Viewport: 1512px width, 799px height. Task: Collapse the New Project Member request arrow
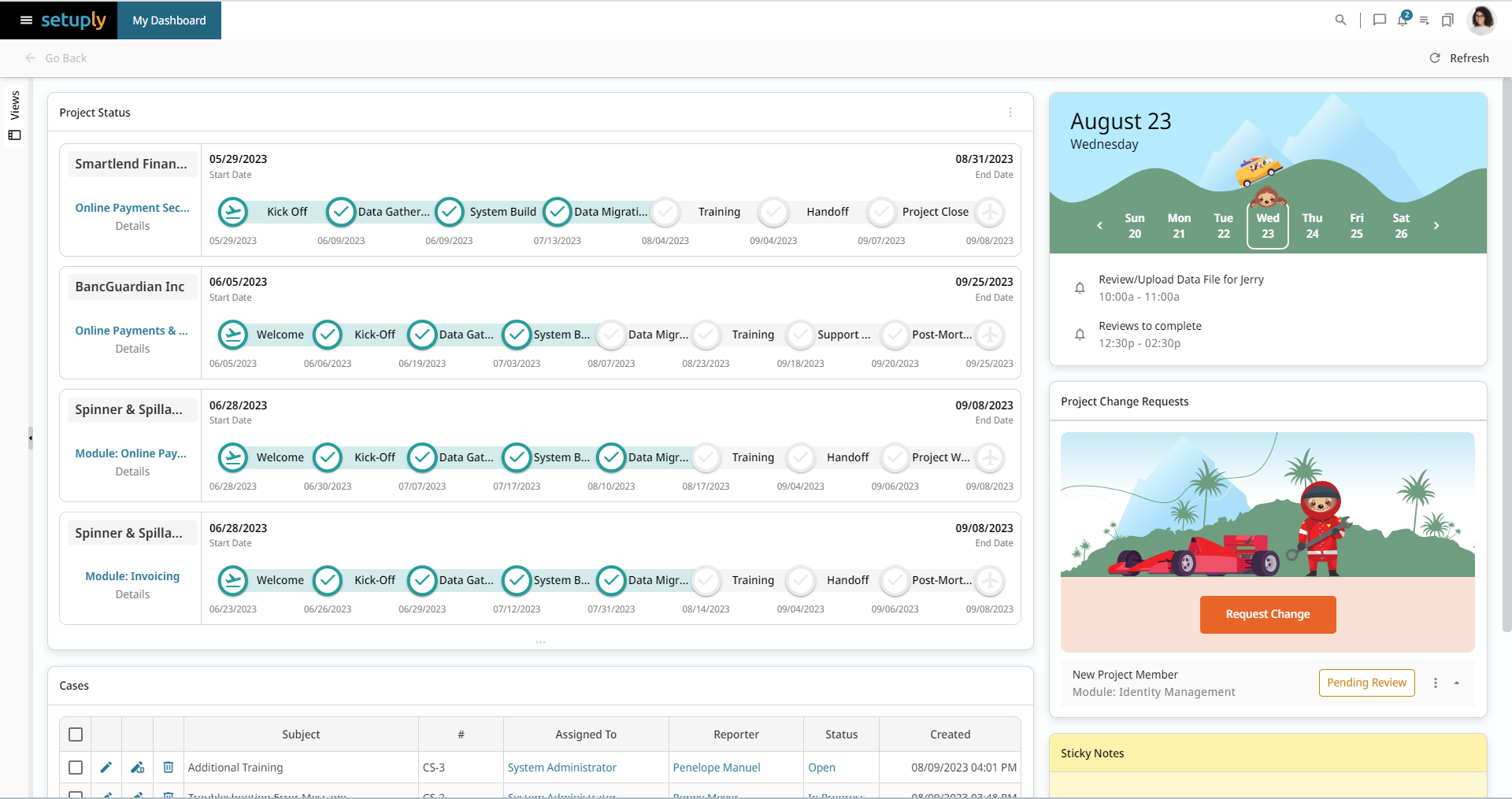click(1457, 683)
